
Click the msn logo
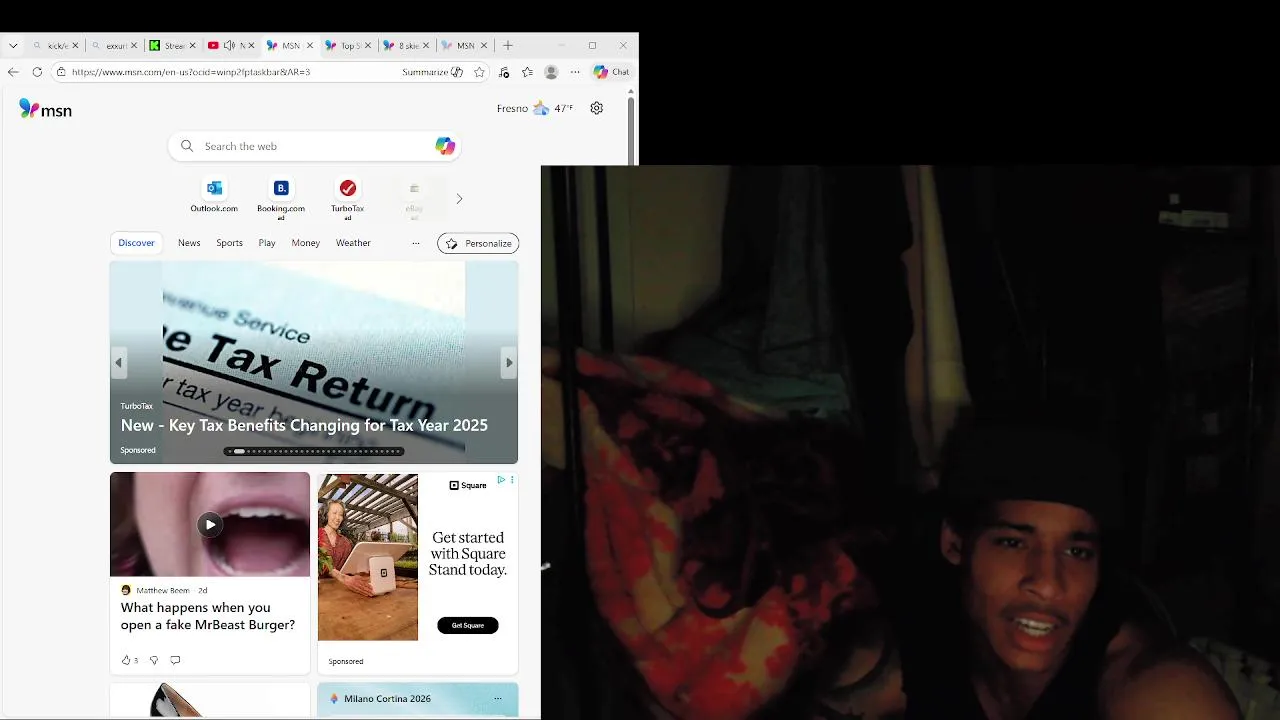(46, 110)
